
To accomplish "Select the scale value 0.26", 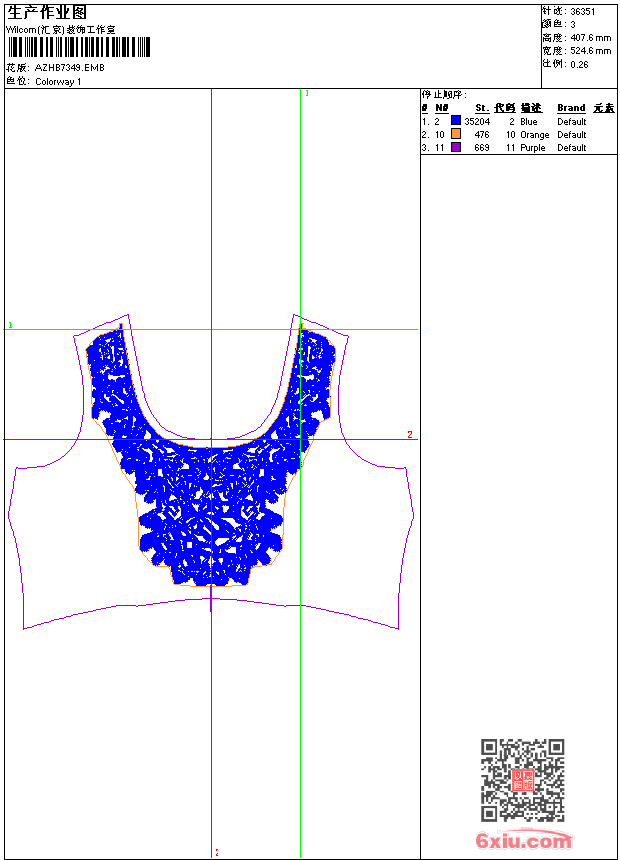I will (579, 65).
